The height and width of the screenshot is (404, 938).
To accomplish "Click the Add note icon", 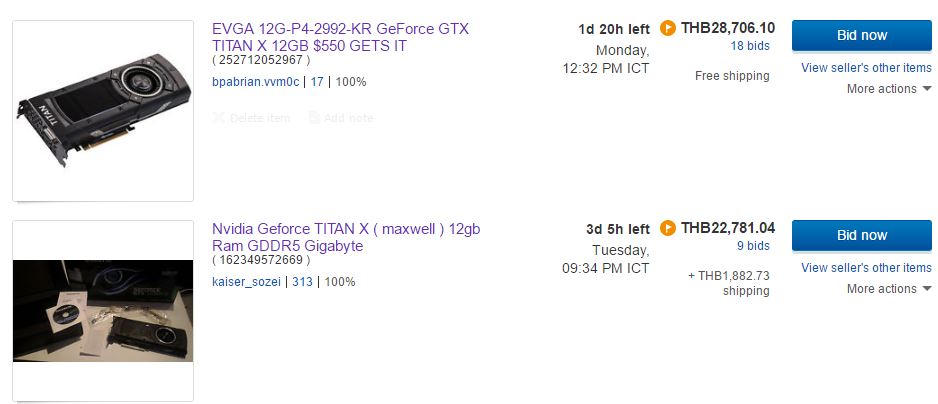I will click(314, 118).
